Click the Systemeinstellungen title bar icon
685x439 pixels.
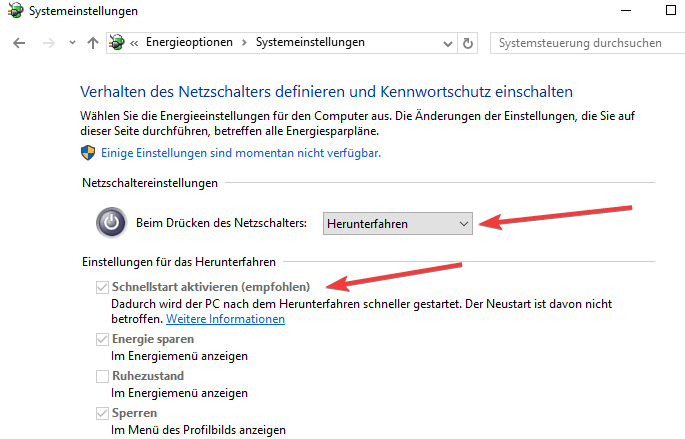coord(16,10)
